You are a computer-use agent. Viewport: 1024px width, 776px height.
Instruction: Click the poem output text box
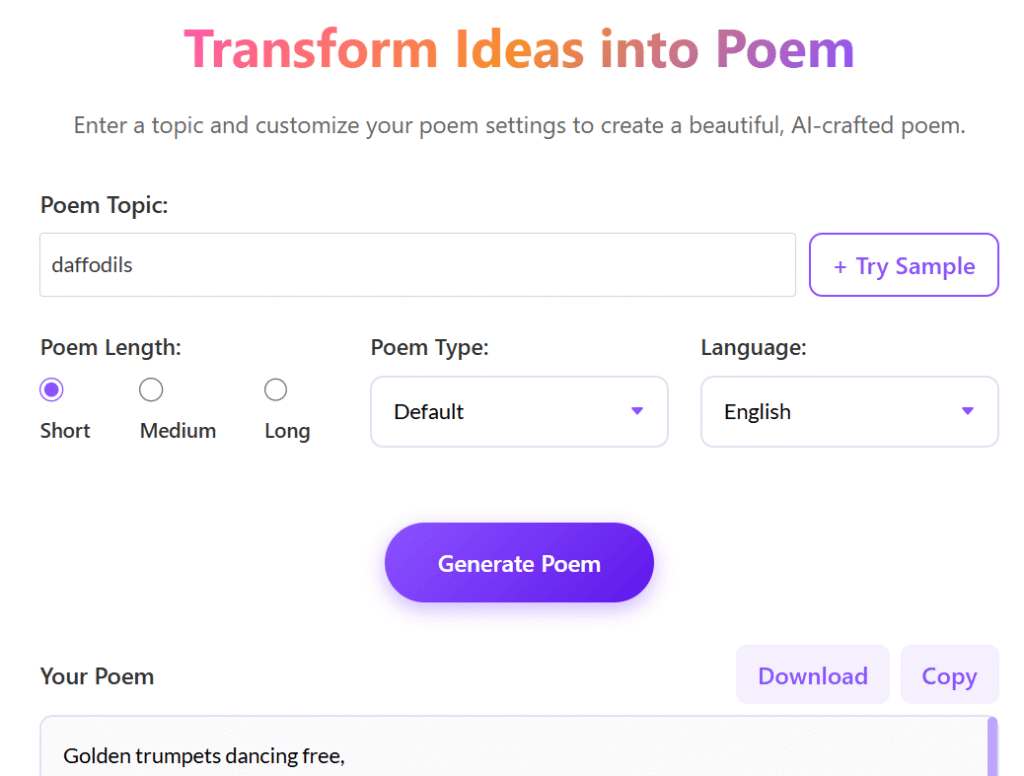pyautogui.click(x=500, y=750)
